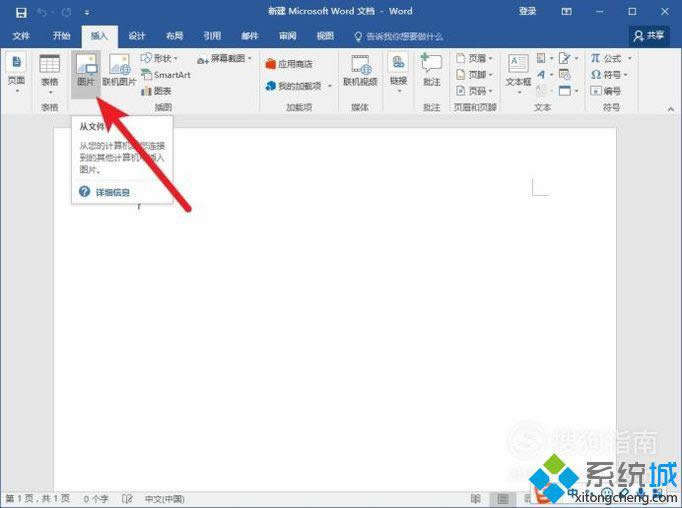Open the 形状 shapes gallery
Screen dimensions: 682x508
(x=159, y=58)
